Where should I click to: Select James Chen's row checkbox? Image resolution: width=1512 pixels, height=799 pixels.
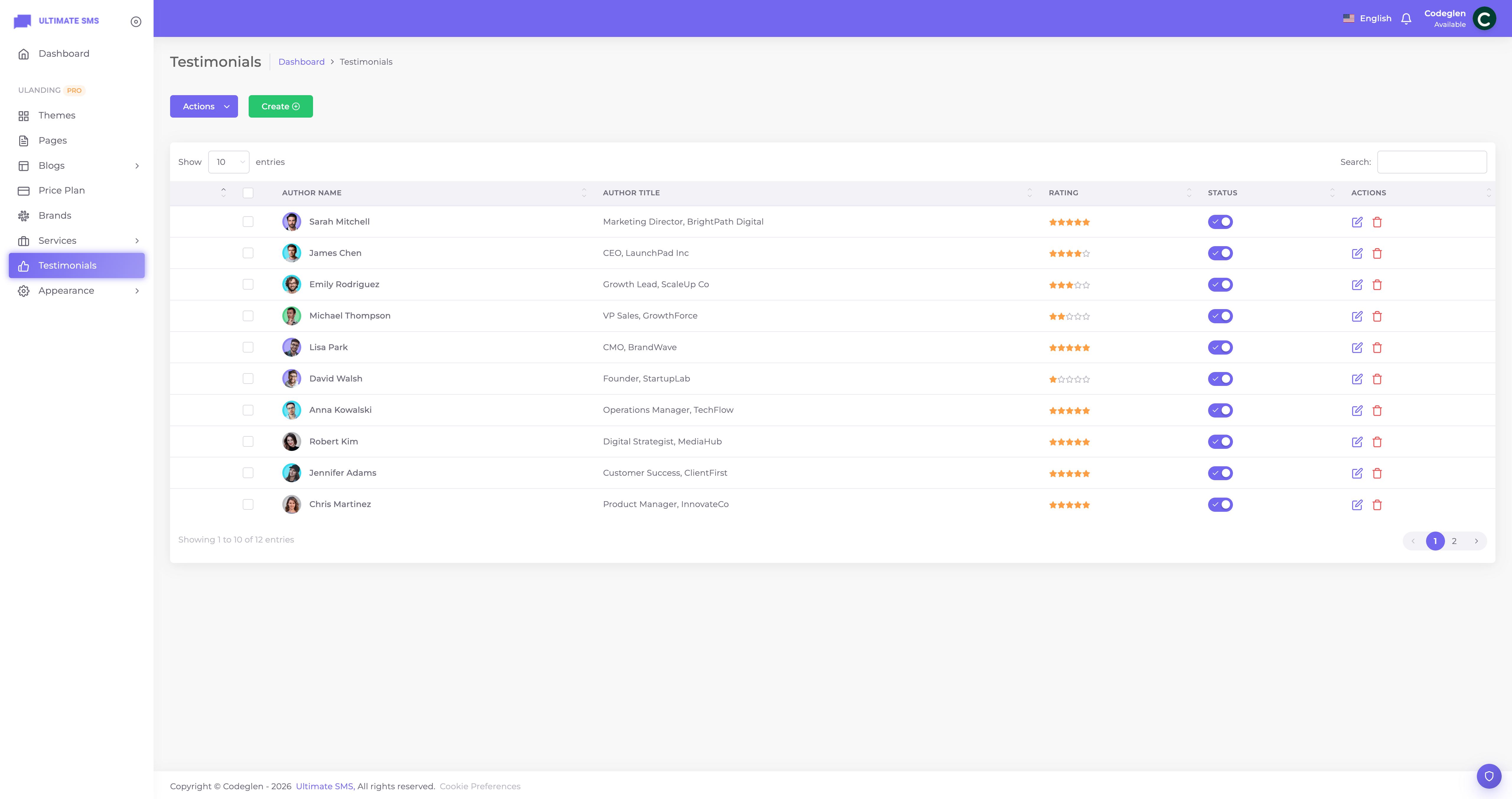point(248,253)
